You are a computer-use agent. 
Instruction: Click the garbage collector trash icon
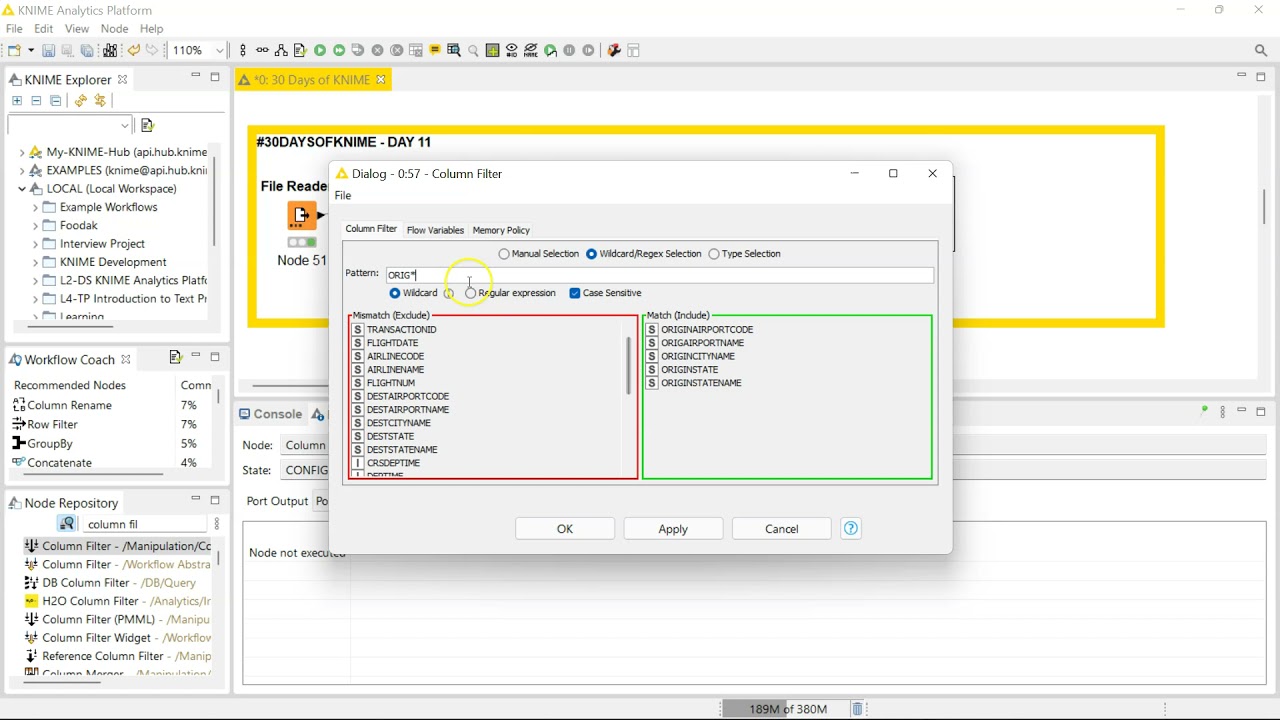pyautogui.click(x=857, y=709)
